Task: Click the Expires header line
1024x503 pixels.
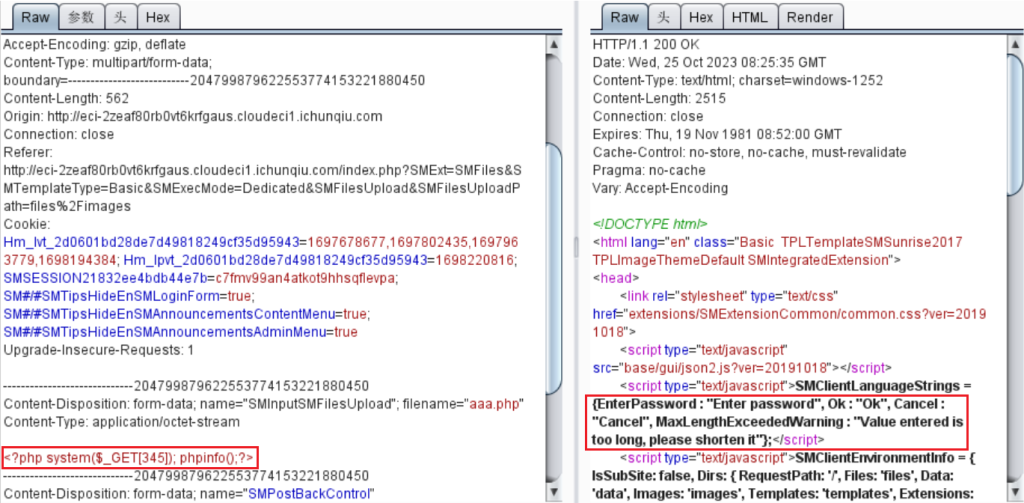Action: 718,134
